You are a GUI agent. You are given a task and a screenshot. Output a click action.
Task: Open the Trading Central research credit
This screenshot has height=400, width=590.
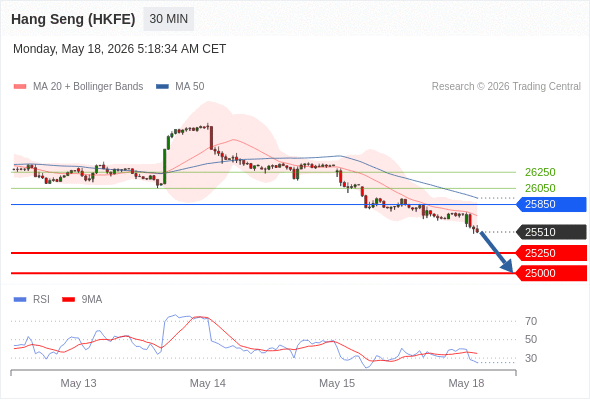coord(506,87)
